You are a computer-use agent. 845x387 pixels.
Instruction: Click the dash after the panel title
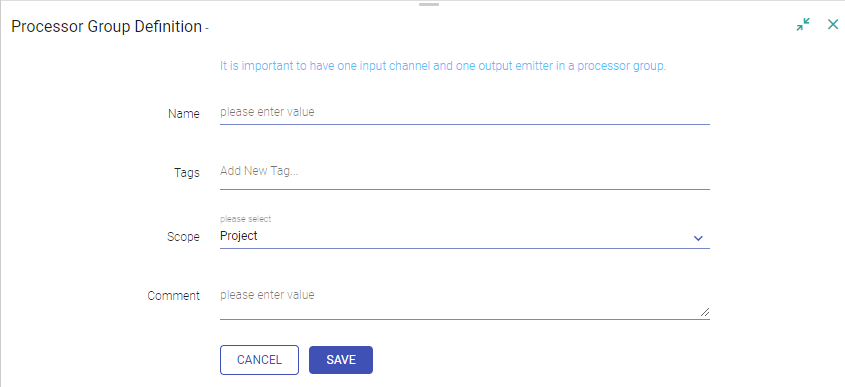click(207, 28)
